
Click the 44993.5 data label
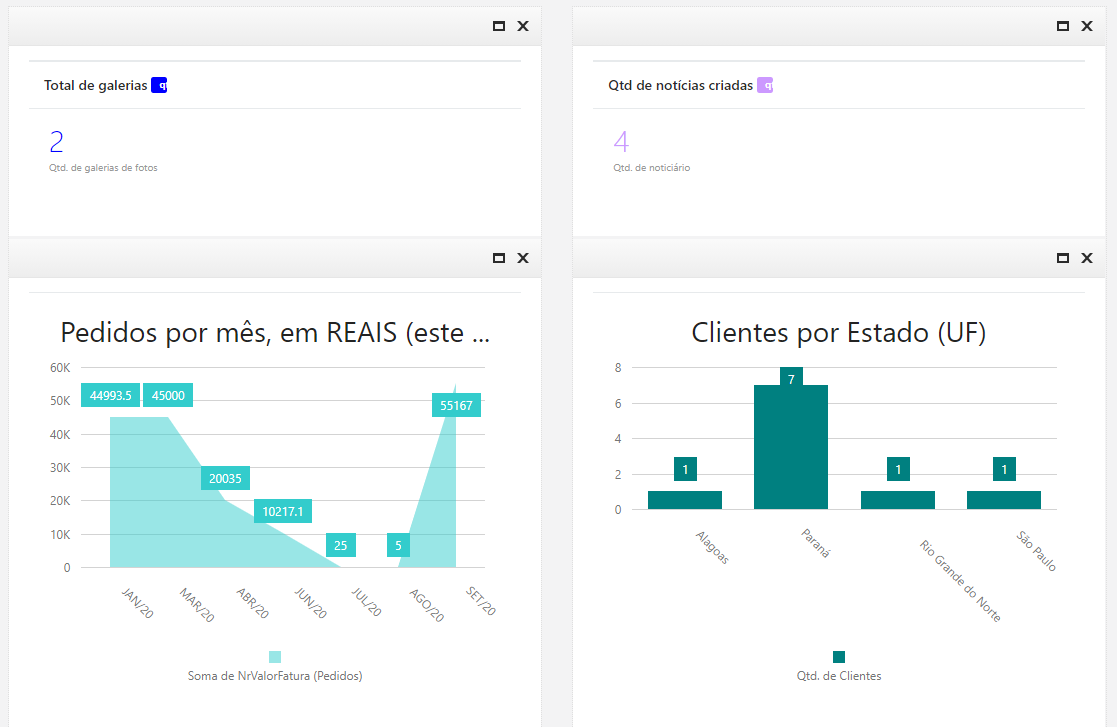109,395
